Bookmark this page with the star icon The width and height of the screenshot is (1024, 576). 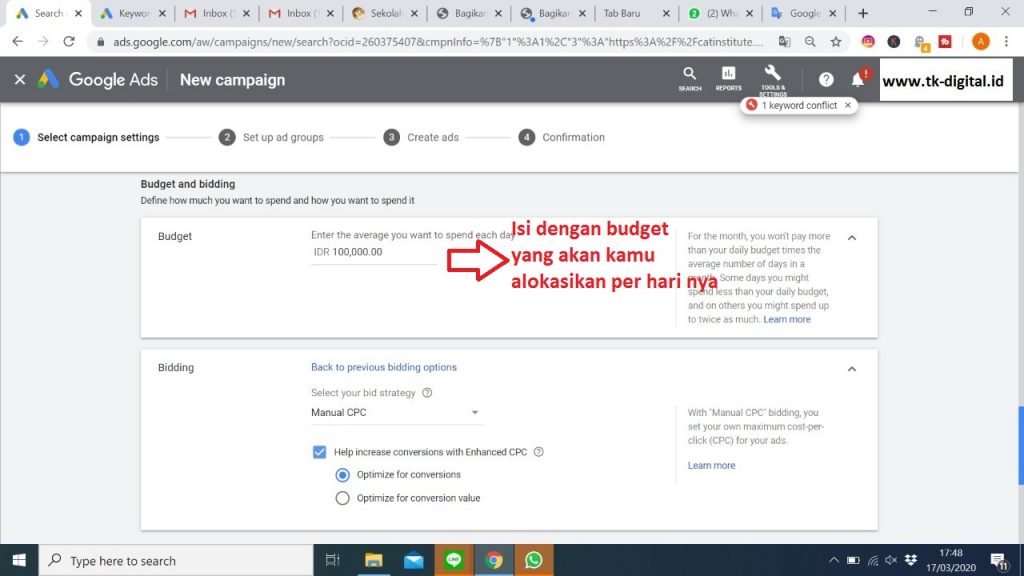click(x=836, y=42)
